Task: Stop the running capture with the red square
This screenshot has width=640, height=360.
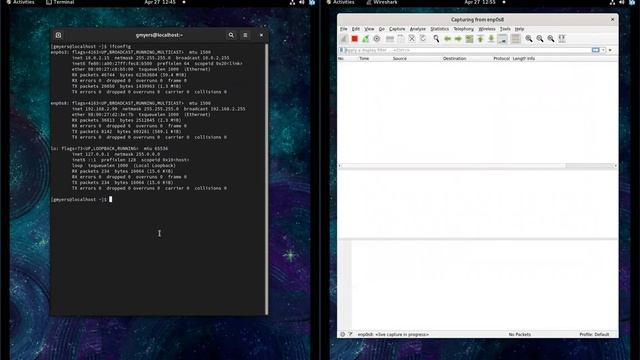Action: tap(355, 39)
